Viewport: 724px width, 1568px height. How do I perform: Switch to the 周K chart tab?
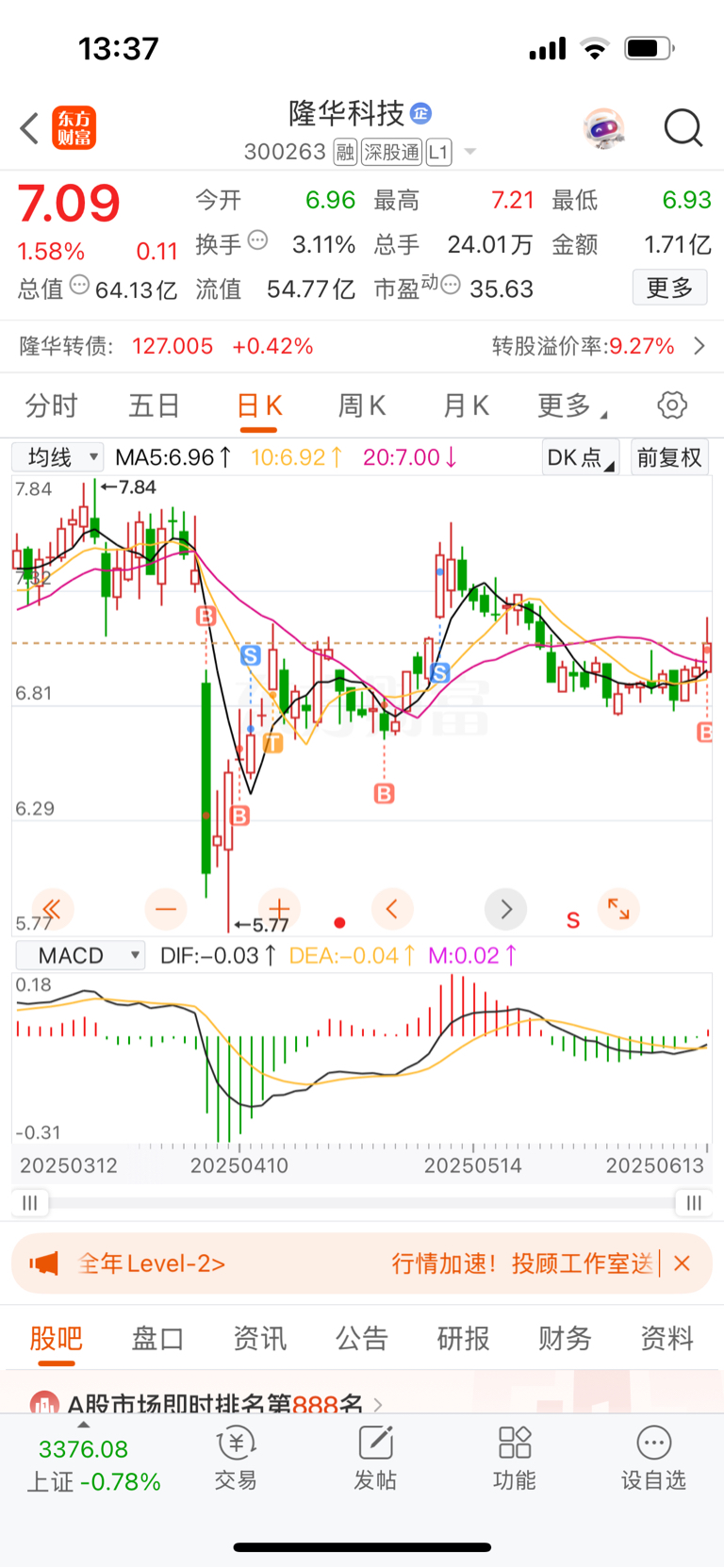click(362, 406)
